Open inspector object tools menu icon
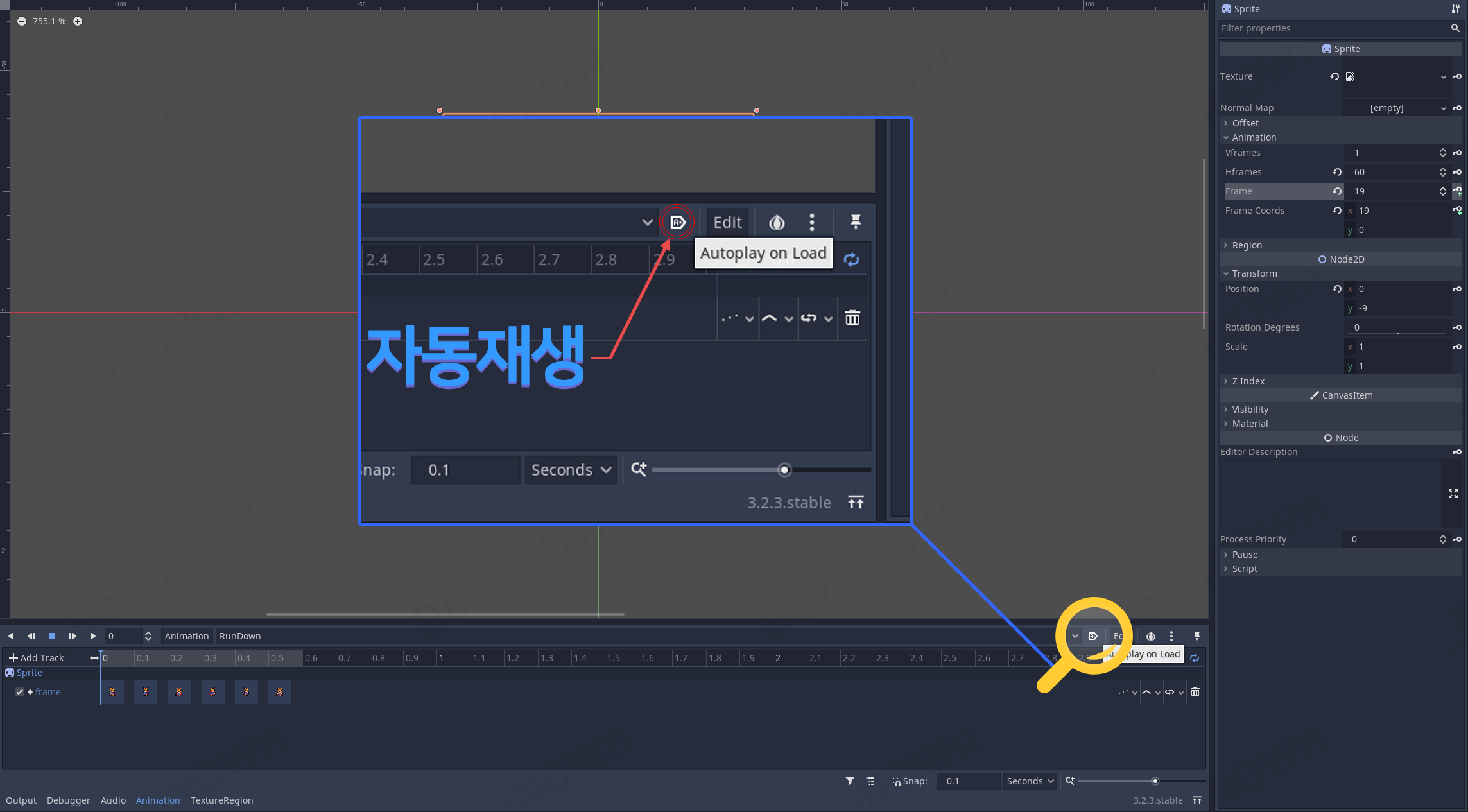This screenshot has height=812, width=1468. click(1455, 9)
